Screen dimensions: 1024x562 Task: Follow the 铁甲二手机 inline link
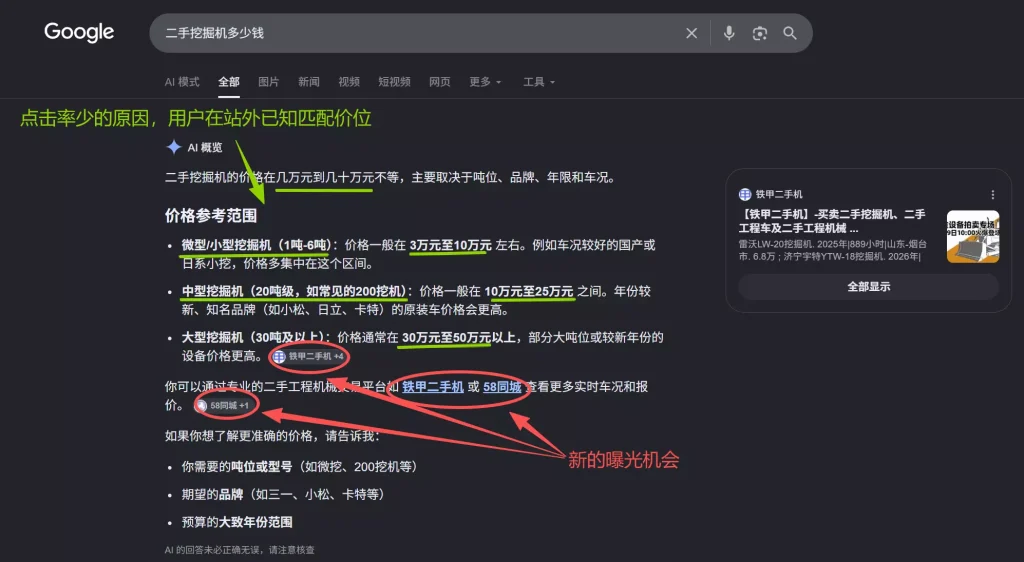point(432,387)
